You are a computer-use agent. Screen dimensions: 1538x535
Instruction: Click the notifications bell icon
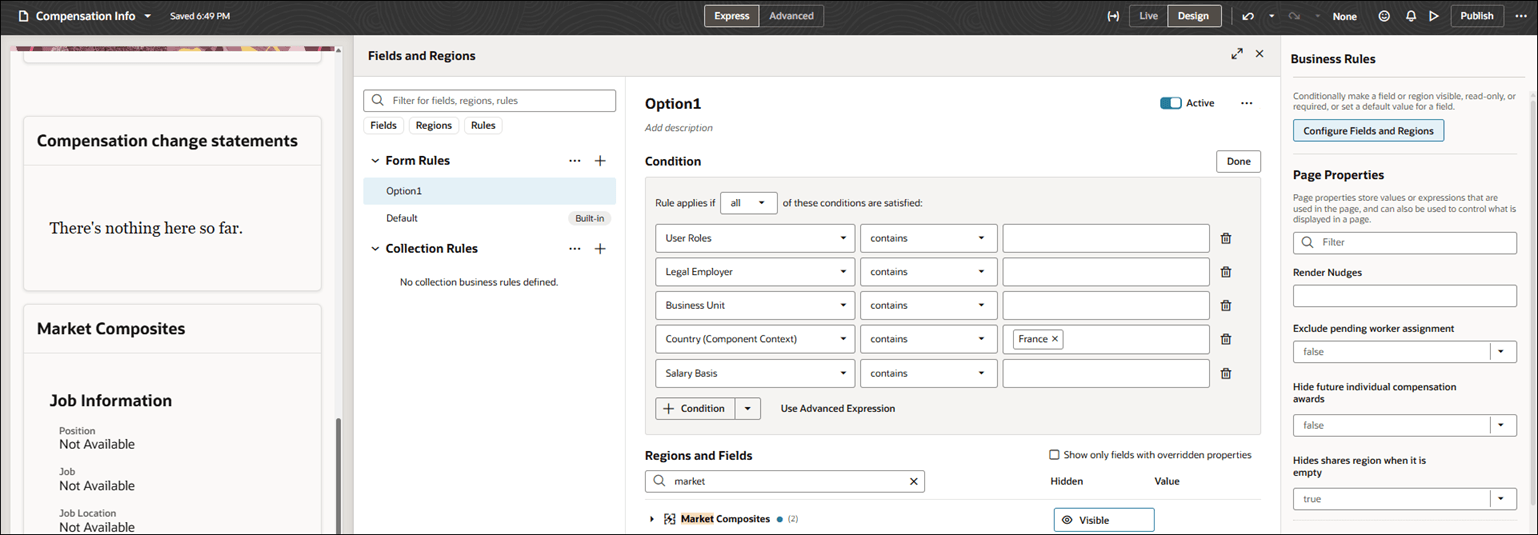[x=1411, y=16]
